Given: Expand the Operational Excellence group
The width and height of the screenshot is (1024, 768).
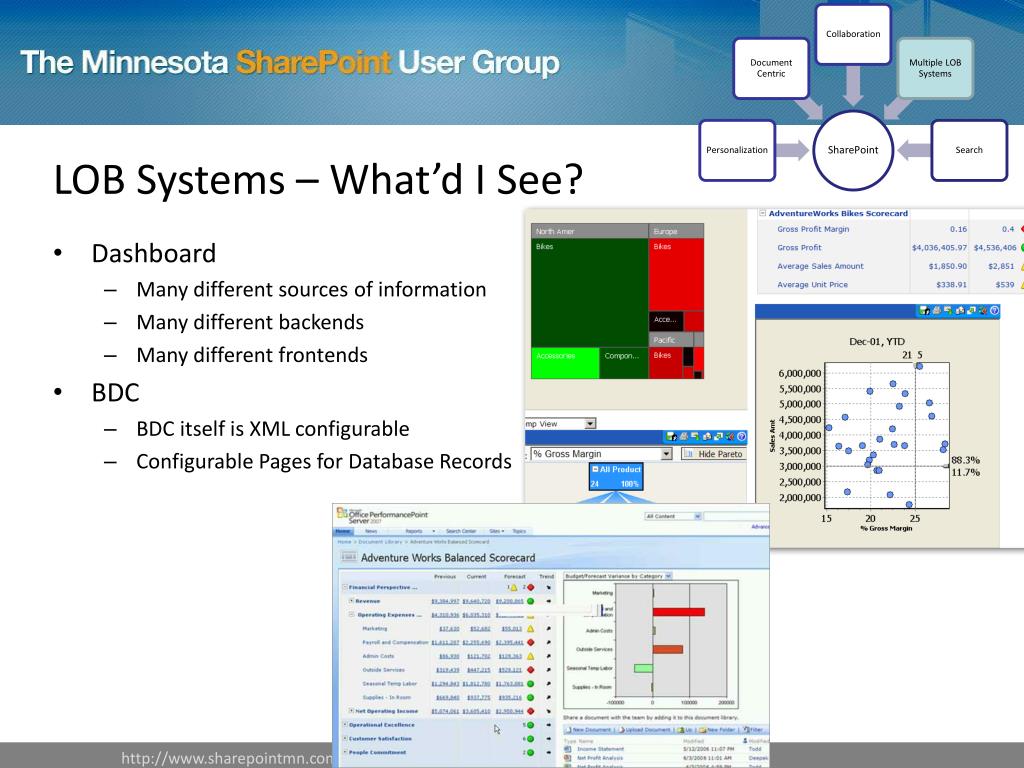Looking at the screenshot, I should [345, 725].
